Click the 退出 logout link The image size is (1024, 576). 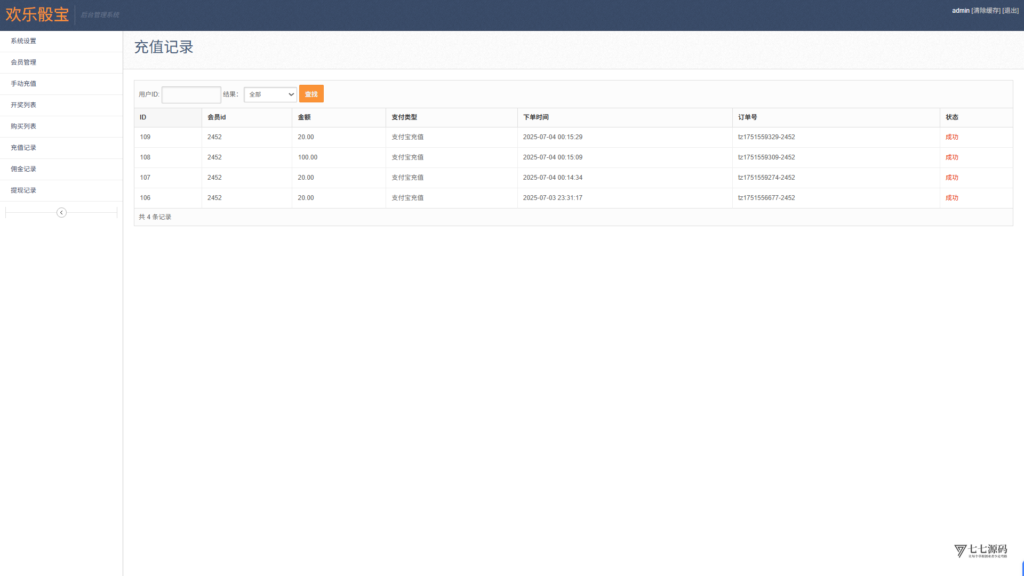(x=1011, y=10)
